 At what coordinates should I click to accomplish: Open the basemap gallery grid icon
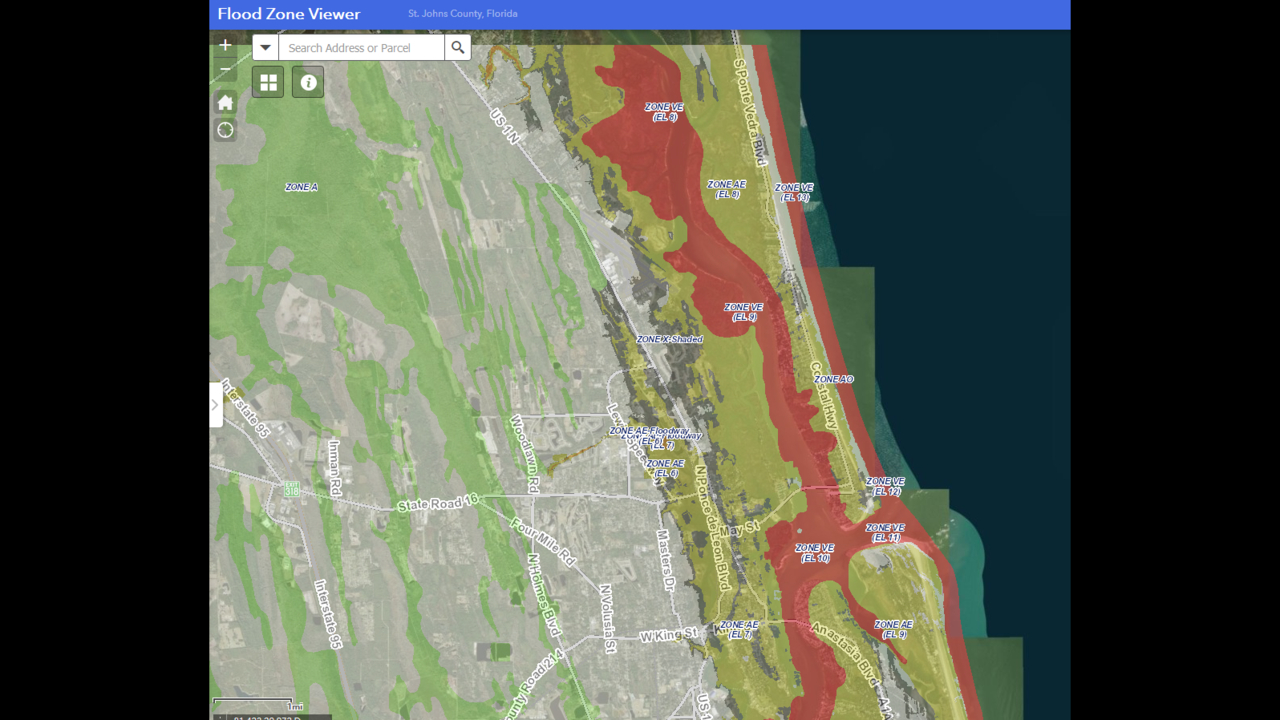click(x=268, y=82)
